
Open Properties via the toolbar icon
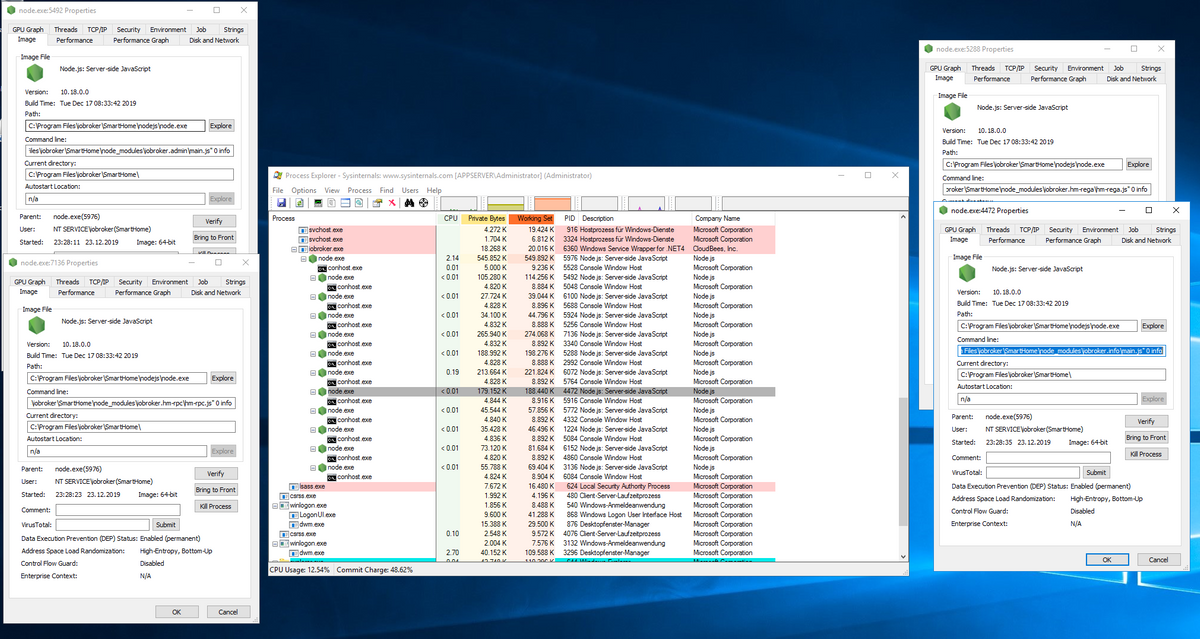tap(377, 202)
